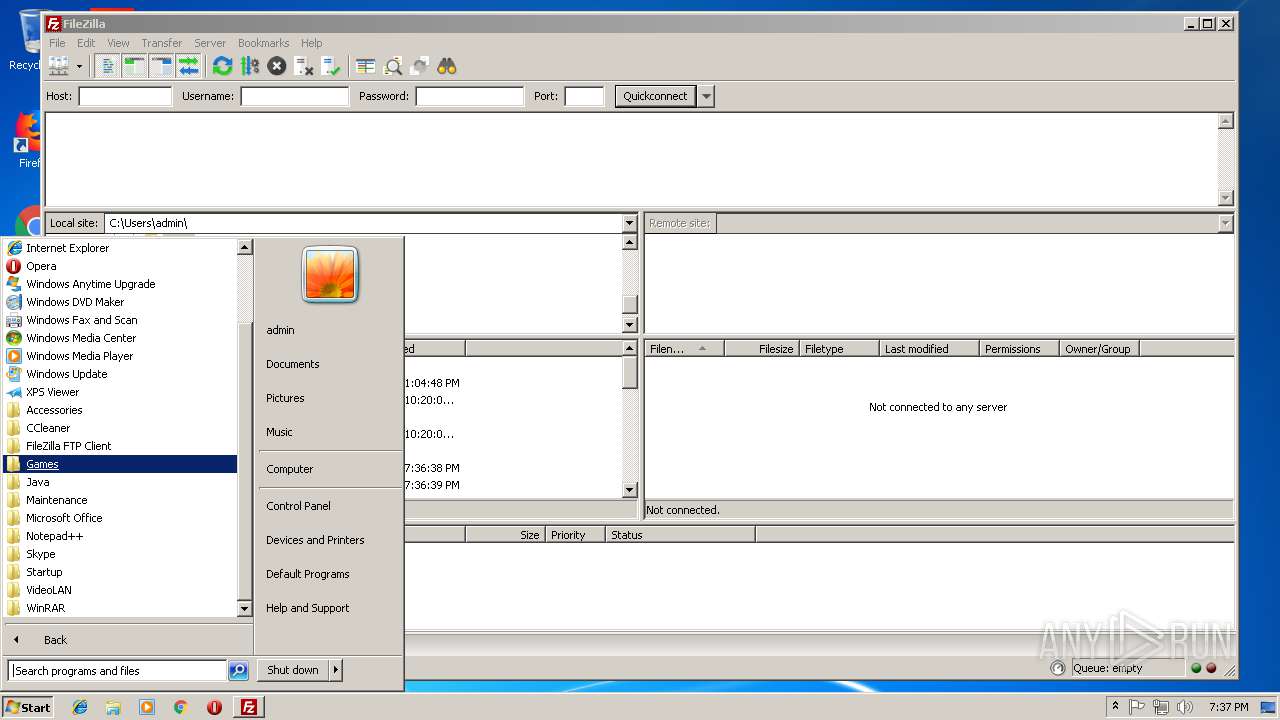
Task: Expand the Notepad++ folder
Action: (121, 536)
